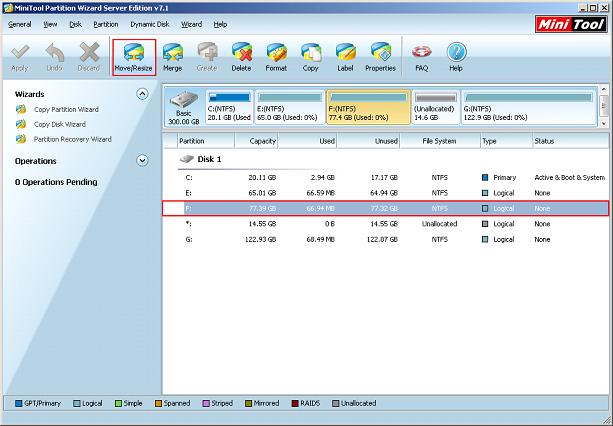Click the disk map scroll down arrow

point(604,124)
